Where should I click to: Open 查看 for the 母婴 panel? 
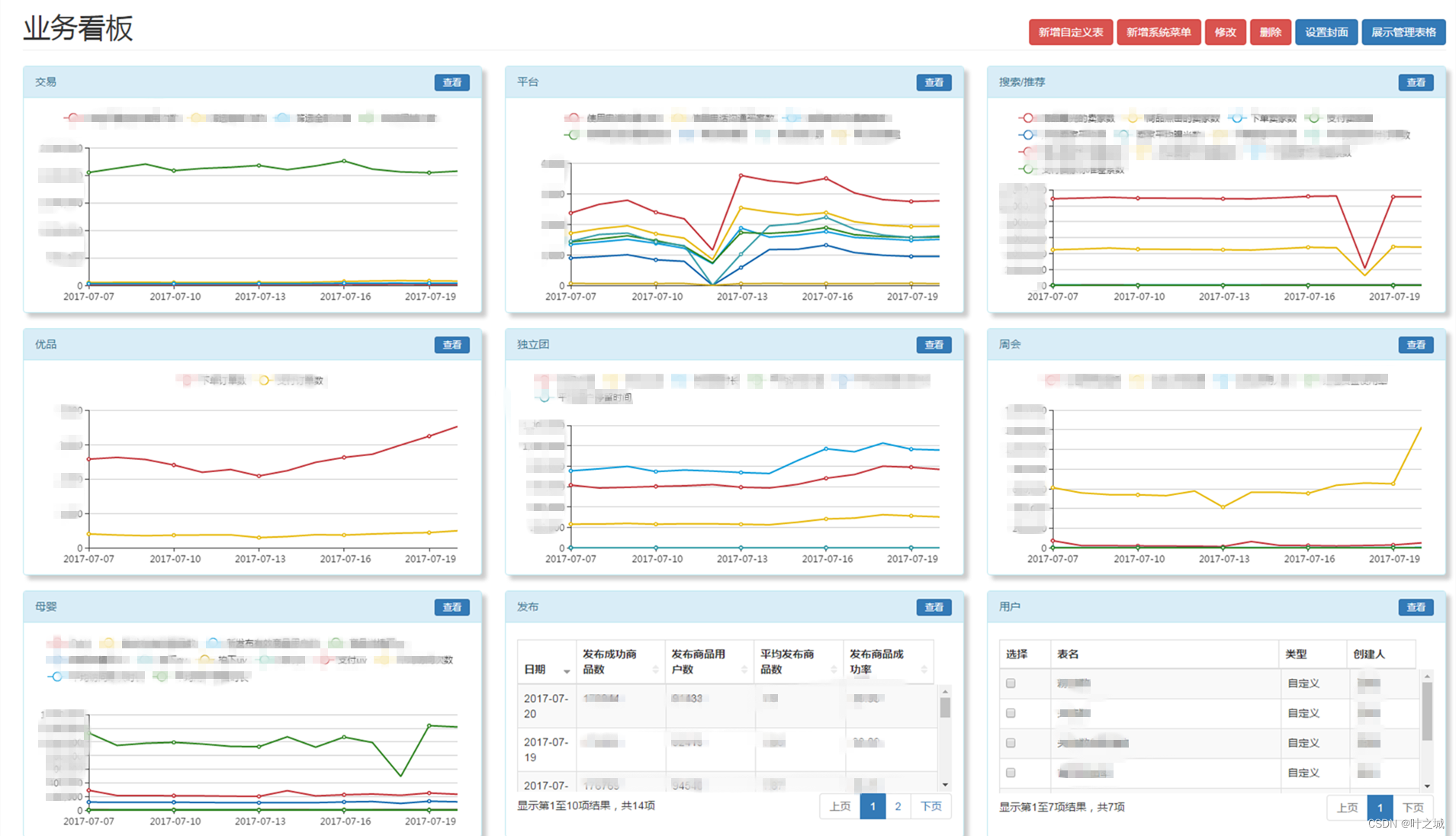pyautogui.click(x=452, y=607)
